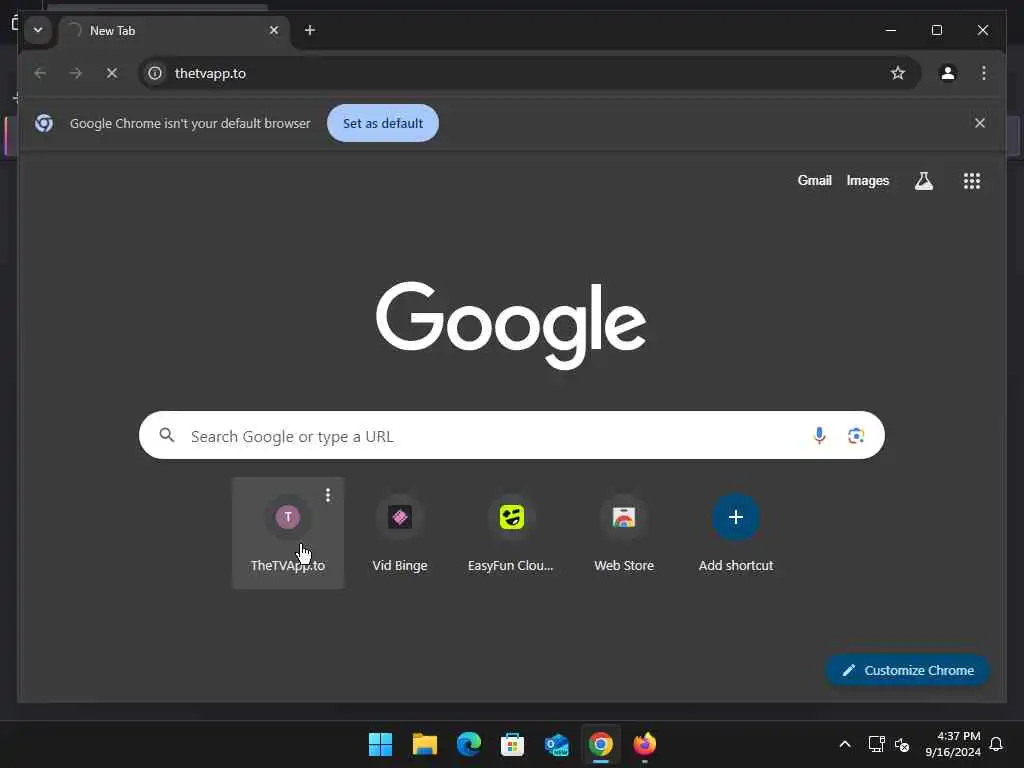Open Gmail link
The image size is (1024, 768).
coord(814,180)
